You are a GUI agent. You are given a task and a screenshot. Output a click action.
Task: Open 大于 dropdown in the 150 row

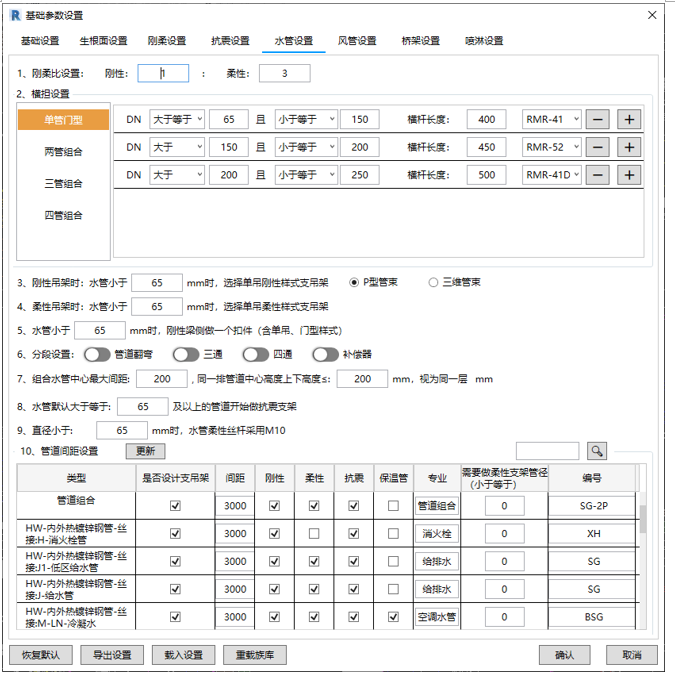coord(177,147)
